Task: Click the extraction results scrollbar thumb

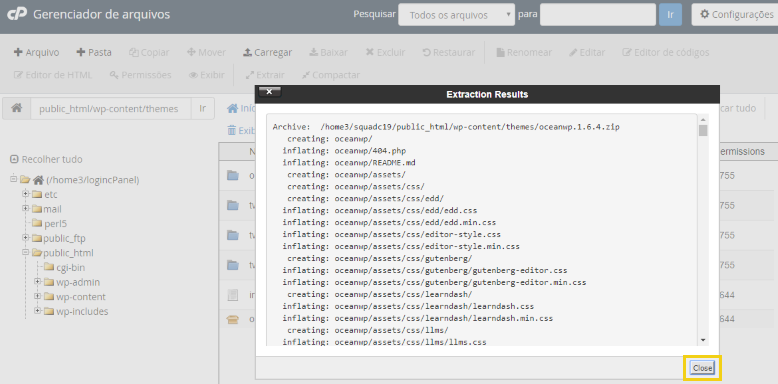Action: [x=703, y=130]
